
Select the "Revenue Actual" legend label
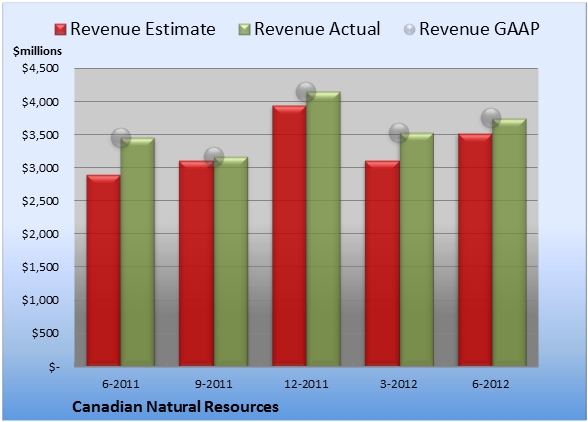click(317, 29)
